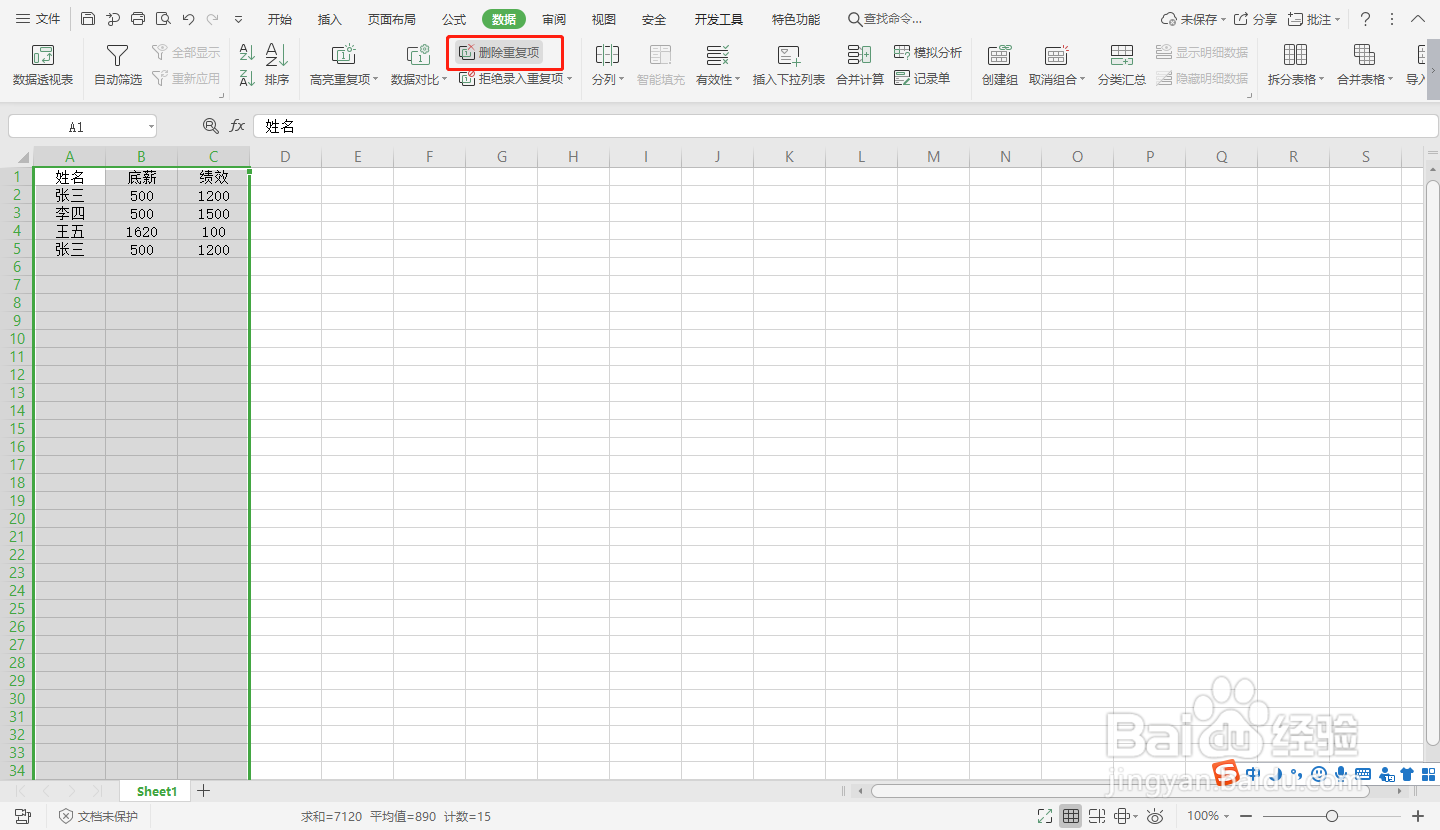Click the save icon in quick toolbar
Screen dimensions: 1440x830
pyautogui.click(x=88, y=19)
